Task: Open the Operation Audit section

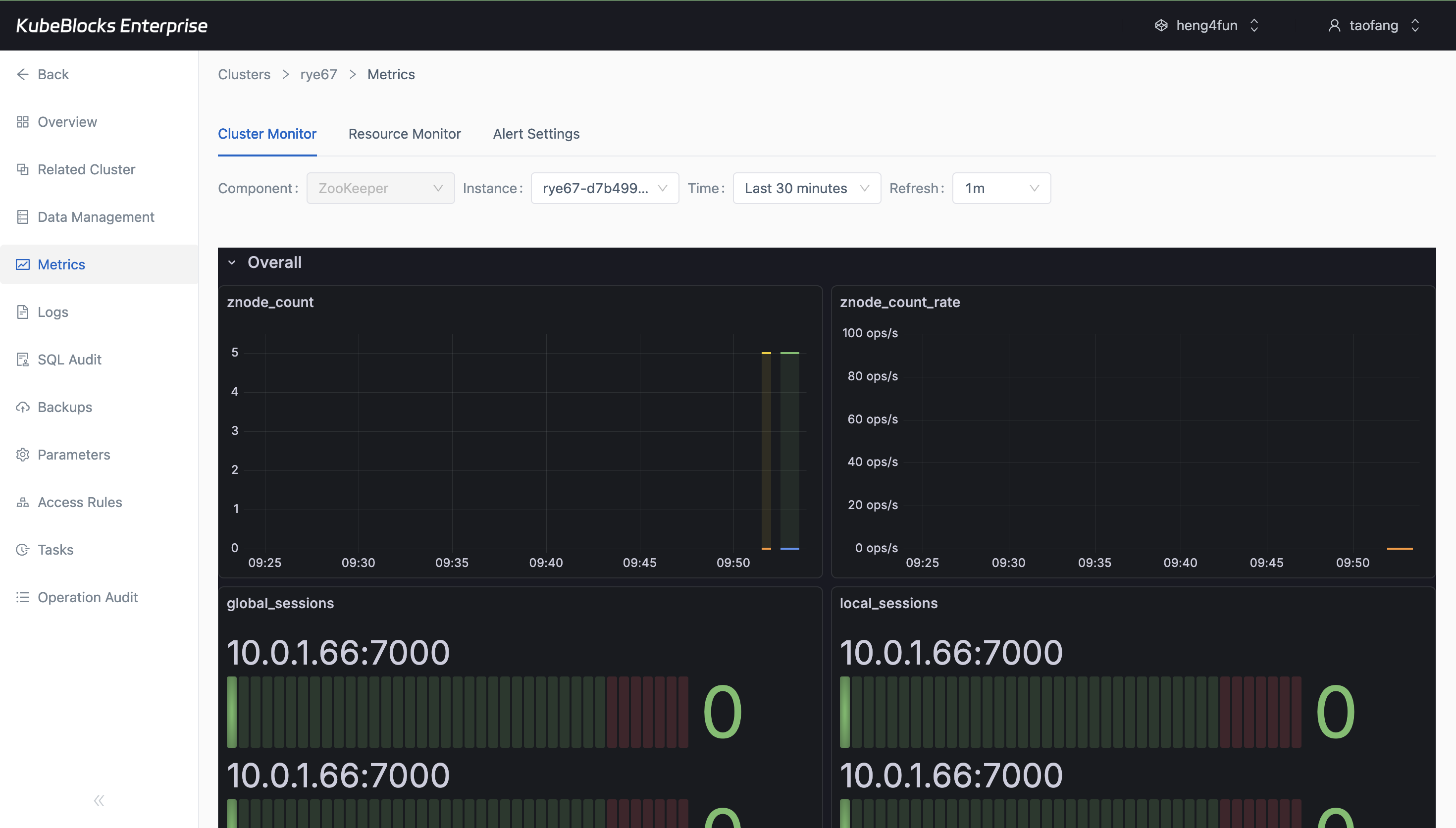Action: click(88, 597)
